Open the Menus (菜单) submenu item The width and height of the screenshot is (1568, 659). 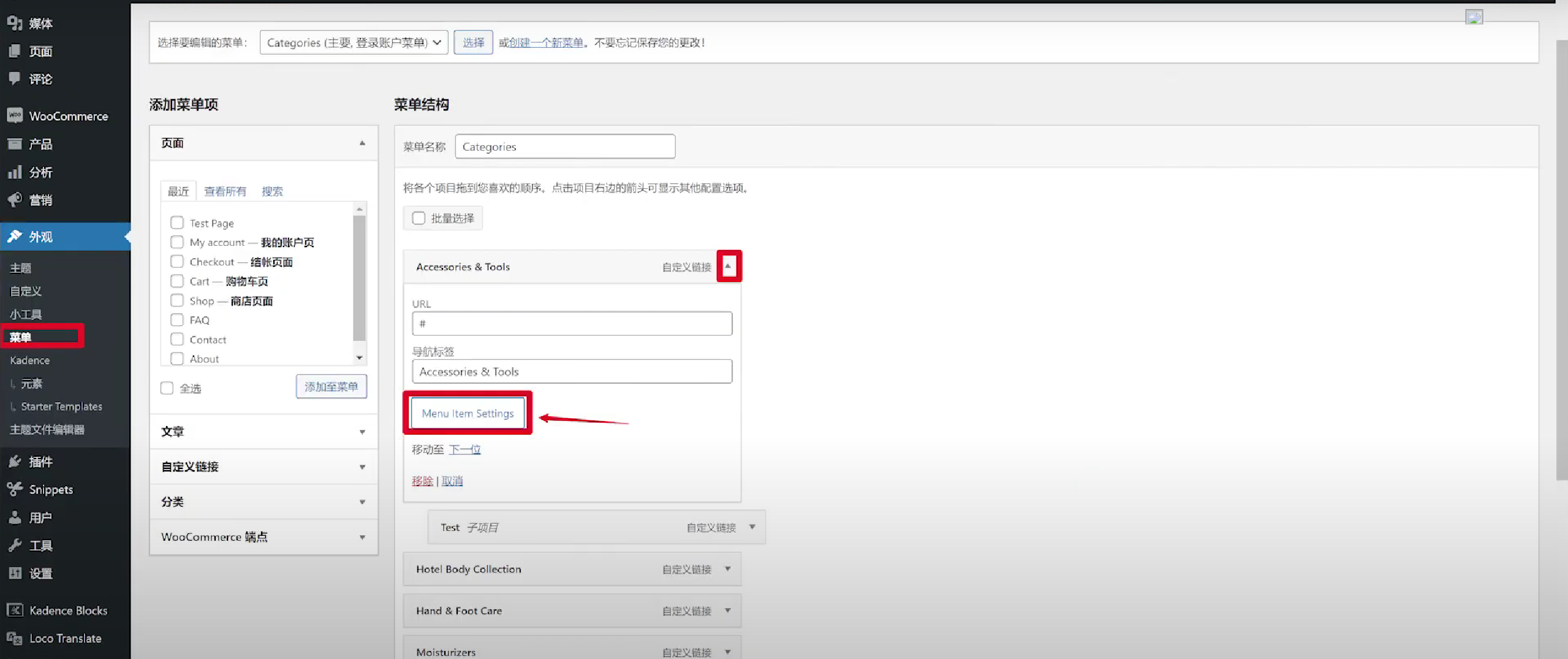(21, 337)
